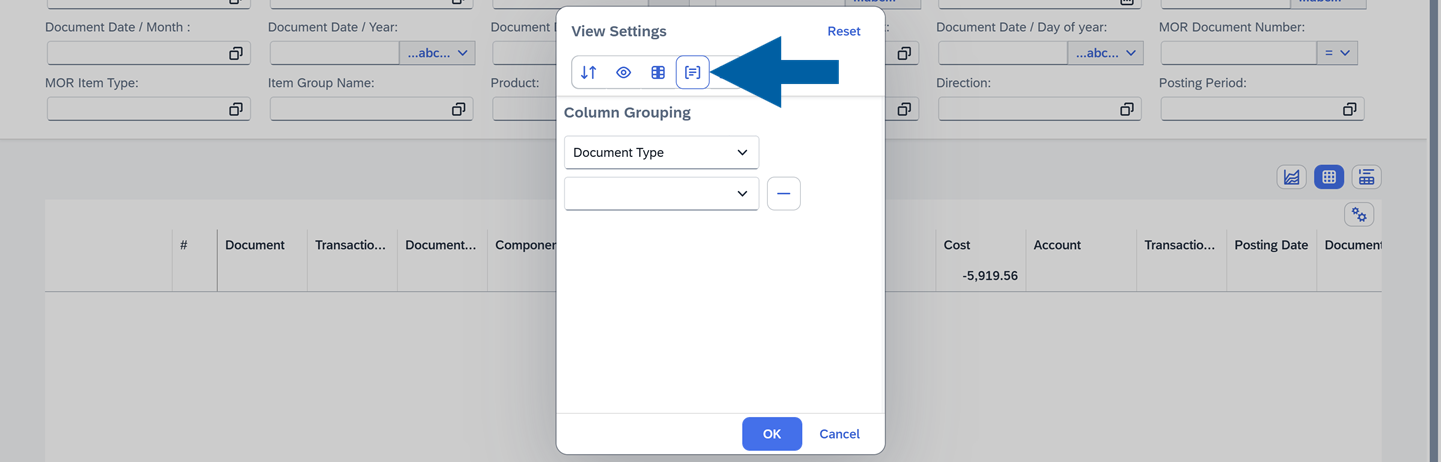
Task: Switch to the Columns layout tab
Action: coord(658,72)
